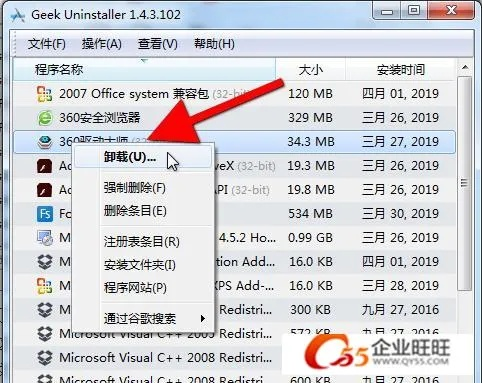The width and height of the screenshot is (482, 383).
Task: Sort by the 程序名称 column header
Action: 144,70
